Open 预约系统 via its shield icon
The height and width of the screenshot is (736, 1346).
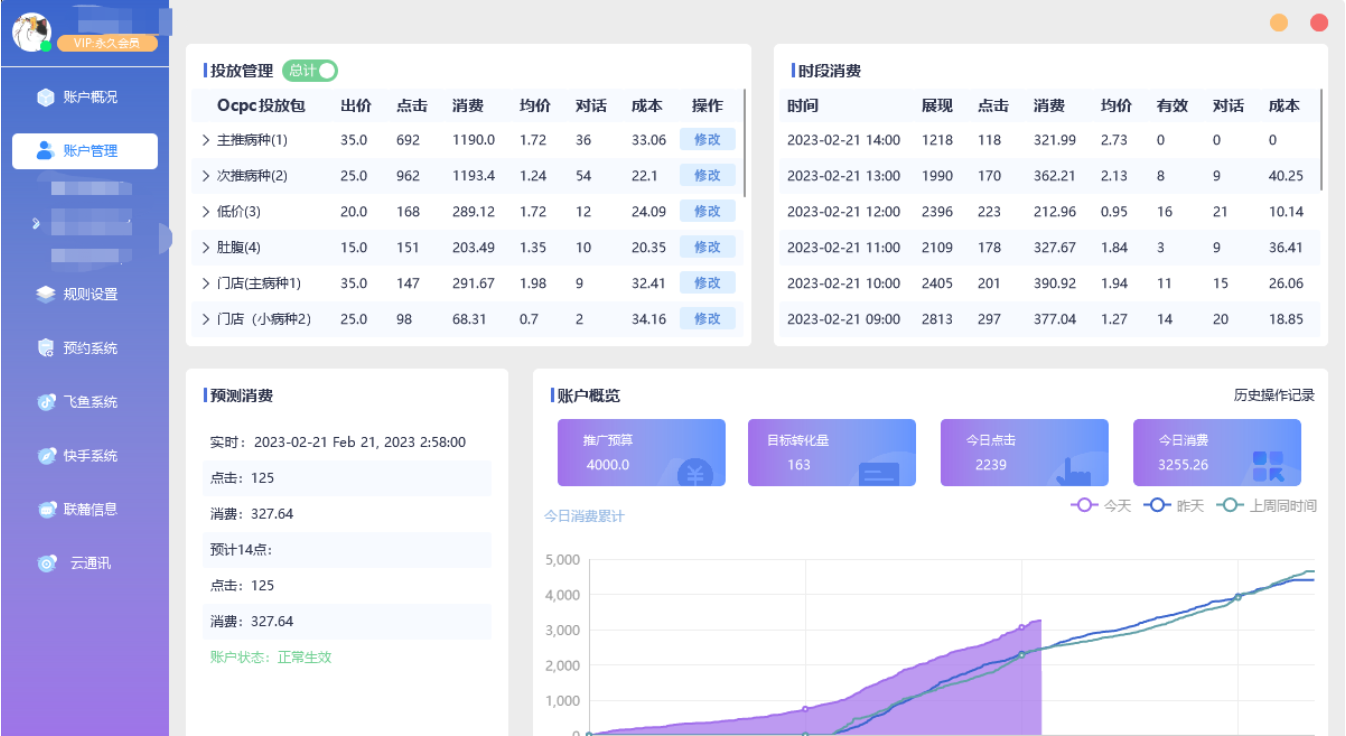pyautogui.click(x=46, y=348)
